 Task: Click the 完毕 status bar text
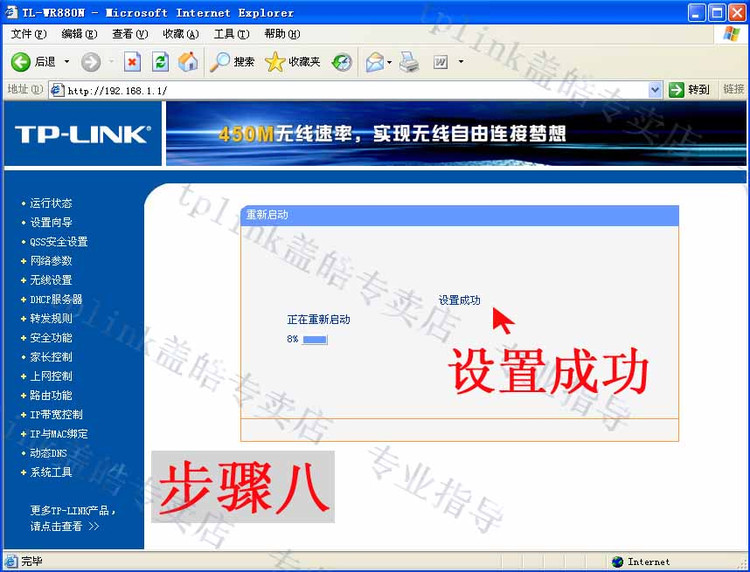[32, 561]
